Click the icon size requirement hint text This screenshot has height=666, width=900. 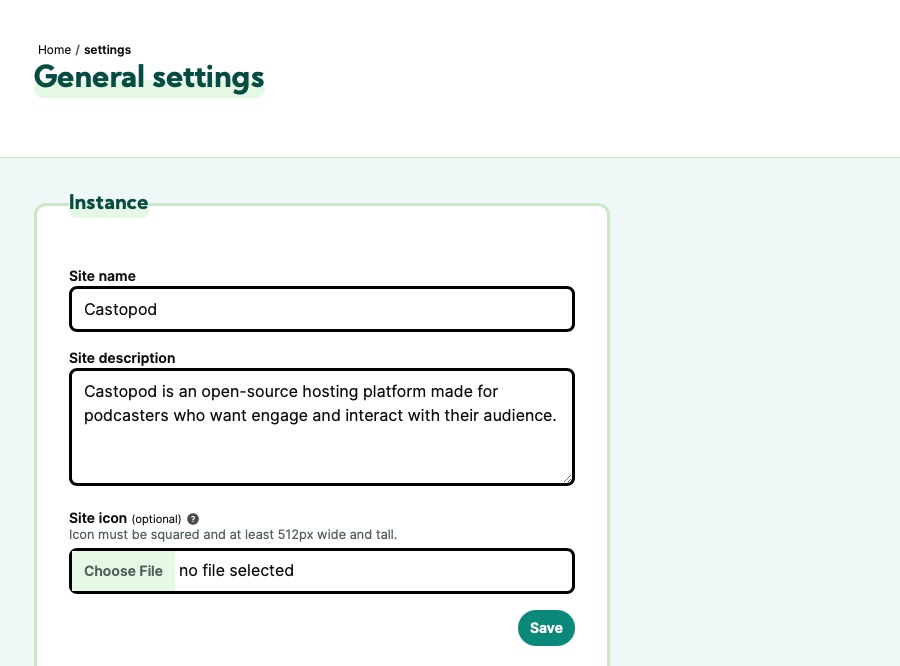pos(233,534)
